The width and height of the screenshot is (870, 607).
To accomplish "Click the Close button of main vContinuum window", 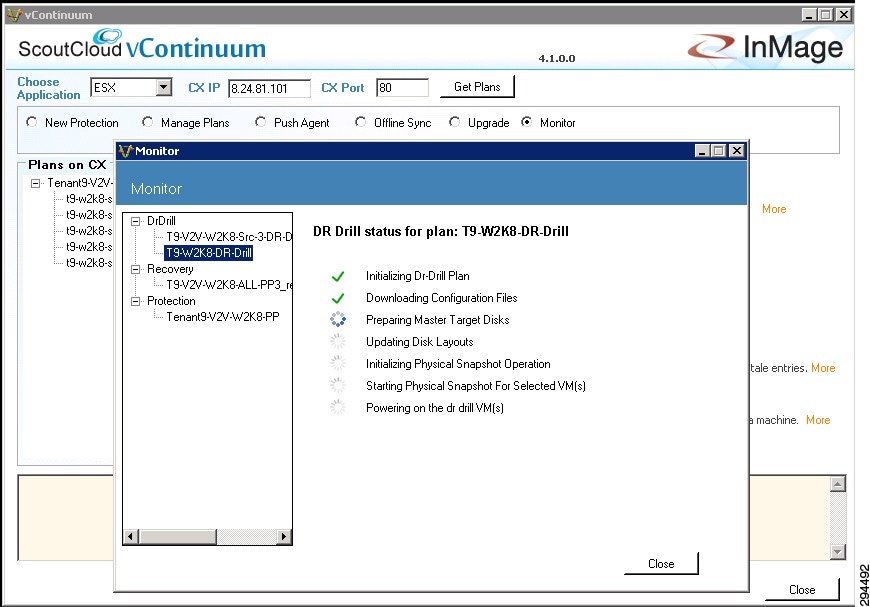I will (802, 590).
